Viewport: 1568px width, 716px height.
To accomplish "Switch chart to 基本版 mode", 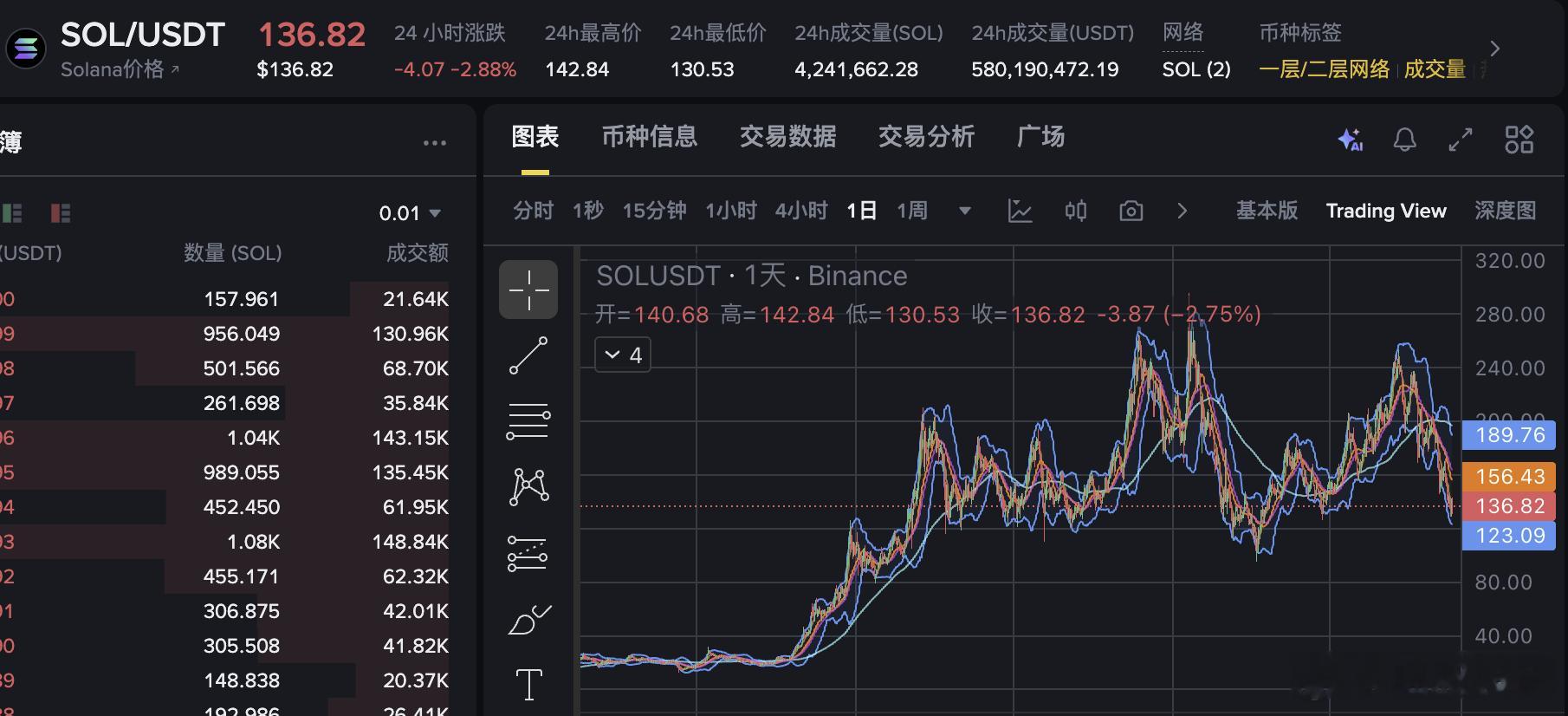I will [x=1267, y=211].
